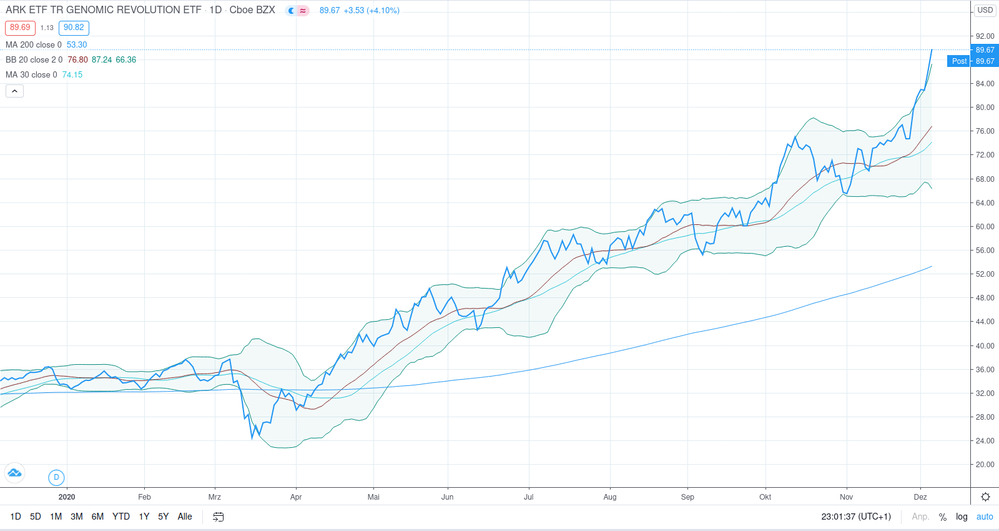Select the 5D time range
This screenshot has width=999, height=531.
point(36,517)
